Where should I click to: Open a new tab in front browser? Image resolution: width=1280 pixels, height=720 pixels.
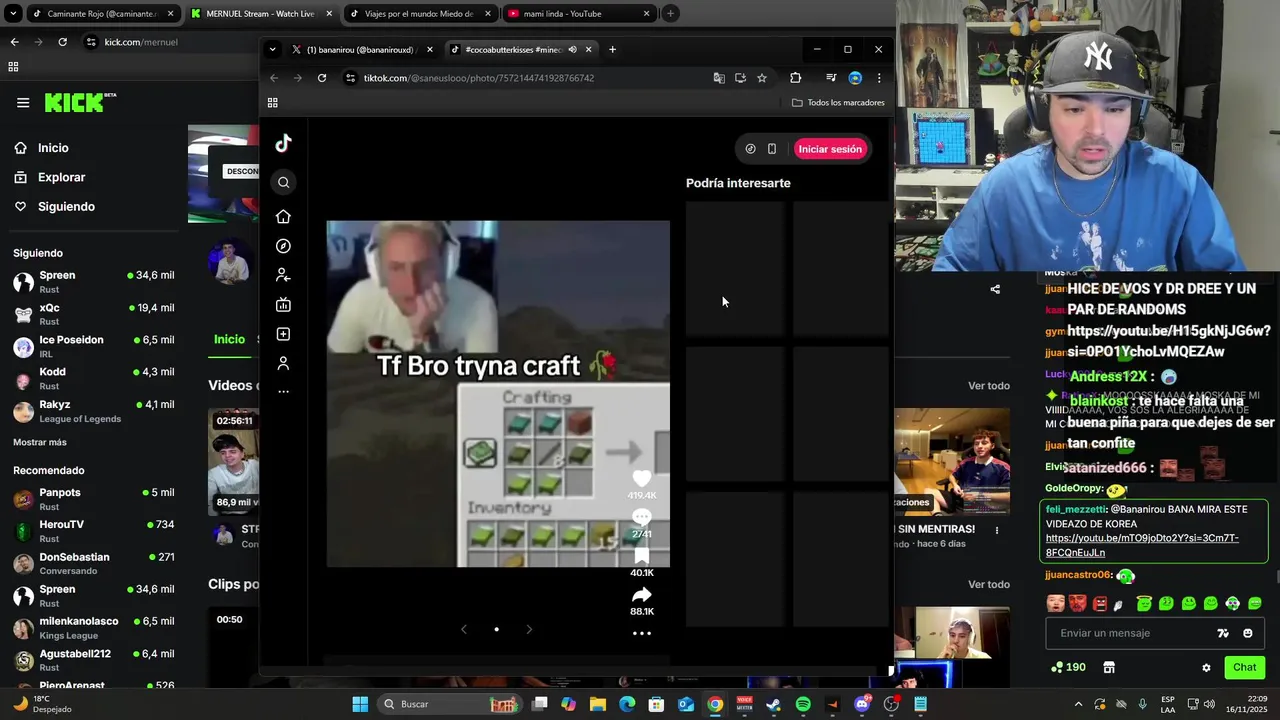pos(612,49)
